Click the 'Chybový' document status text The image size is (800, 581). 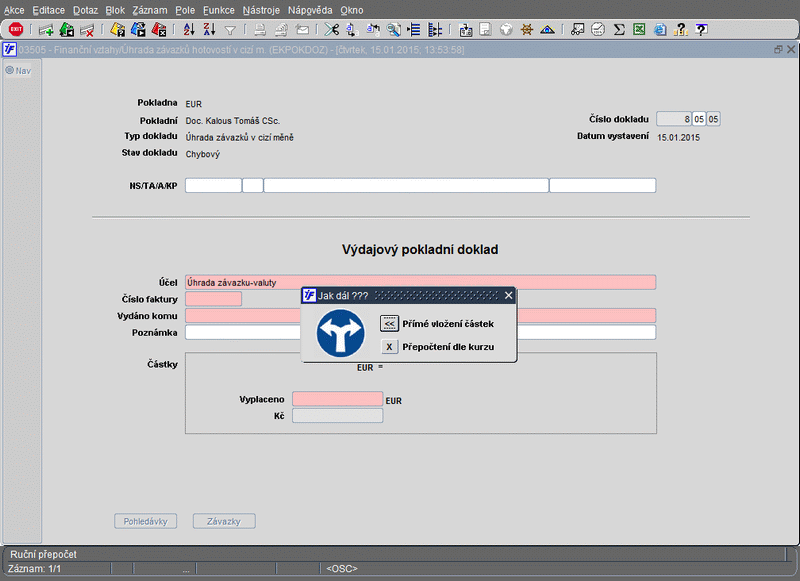203,154
